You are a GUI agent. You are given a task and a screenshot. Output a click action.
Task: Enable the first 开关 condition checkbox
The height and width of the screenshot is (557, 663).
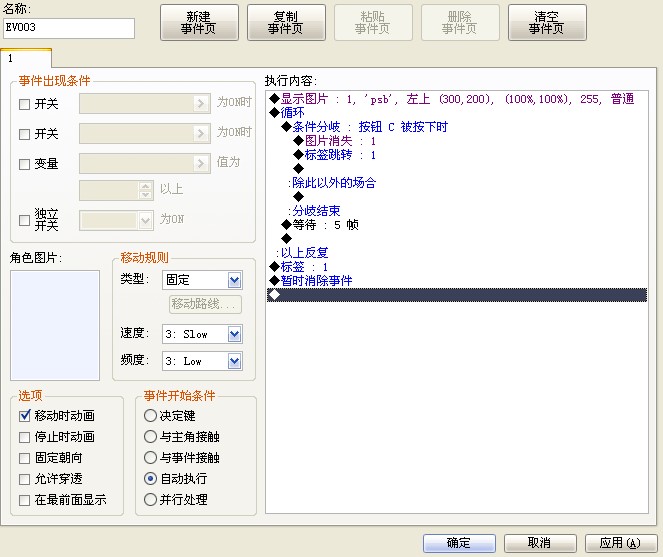pyautogui.click(x=25, y=104)
